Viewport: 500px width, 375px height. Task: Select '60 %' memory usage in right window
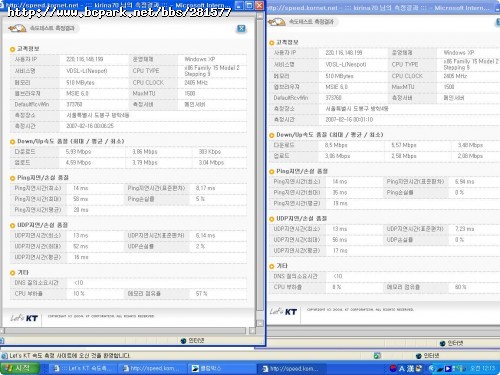pyautogui.click(x=460, y=287)
